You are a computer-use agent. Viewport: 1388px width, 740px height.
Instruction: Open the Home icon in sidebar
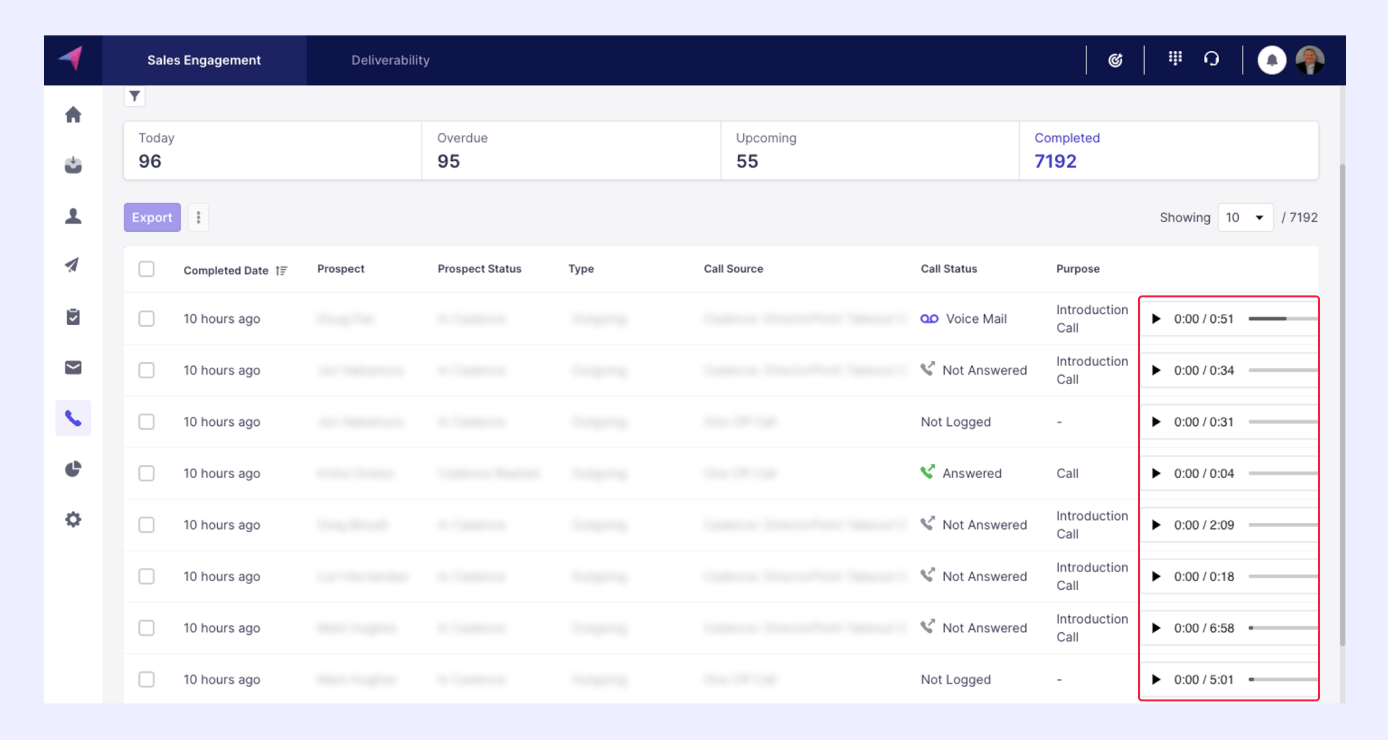tap(73, 115)
